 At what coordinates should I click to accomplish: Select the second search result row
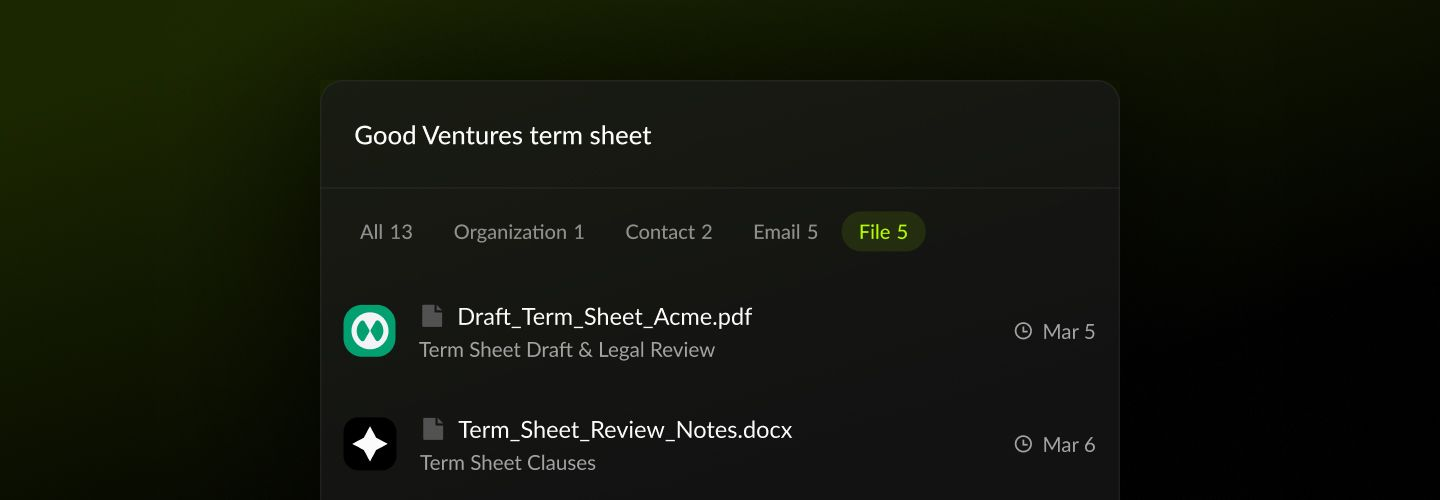[720, 444]
